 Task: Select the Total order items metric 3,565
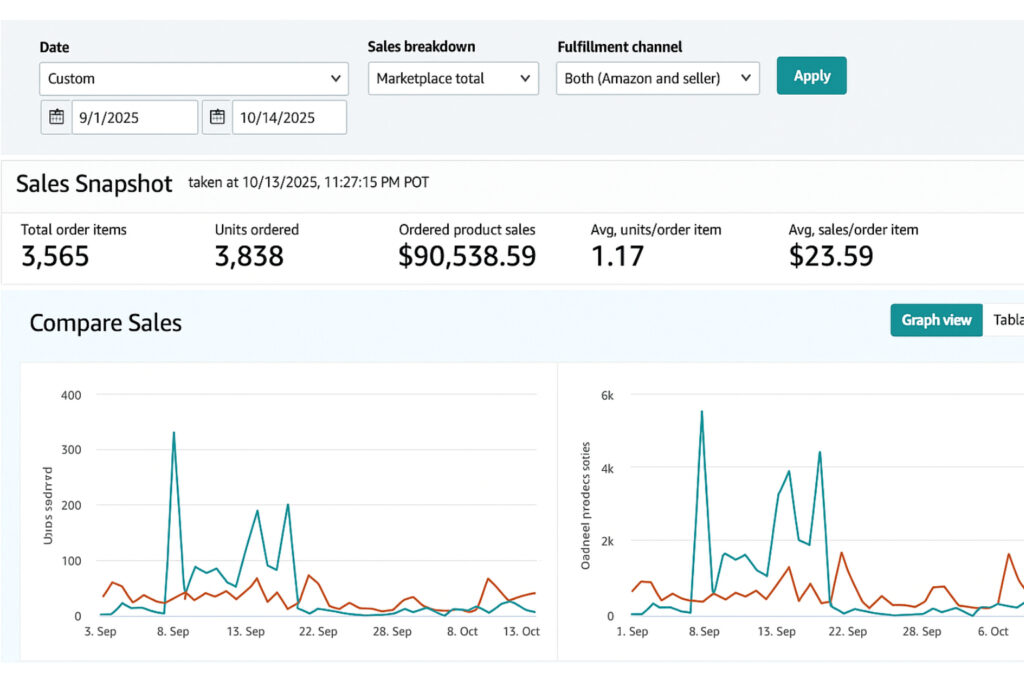click(x=55, y=256)
